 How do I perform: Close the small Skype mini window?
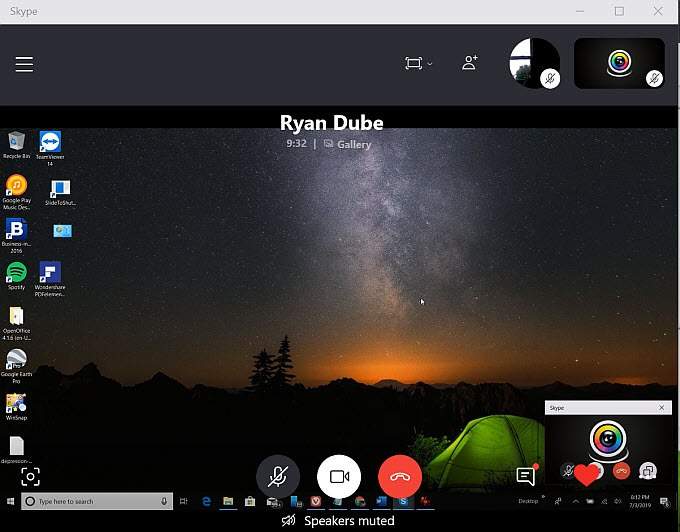coord(661,408)
